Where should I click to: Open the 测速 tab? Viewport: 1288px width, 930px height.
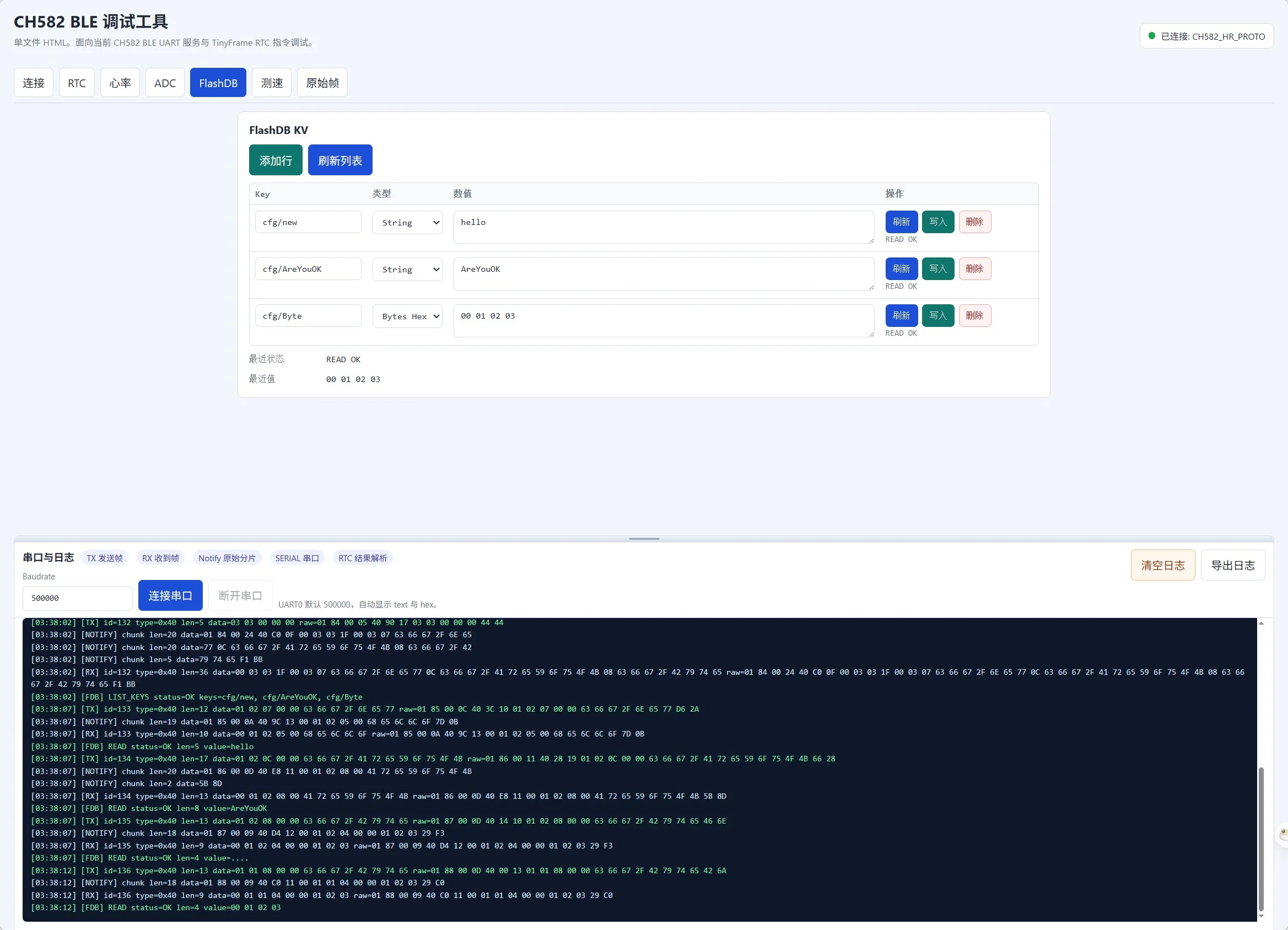(x=272, y=83)
